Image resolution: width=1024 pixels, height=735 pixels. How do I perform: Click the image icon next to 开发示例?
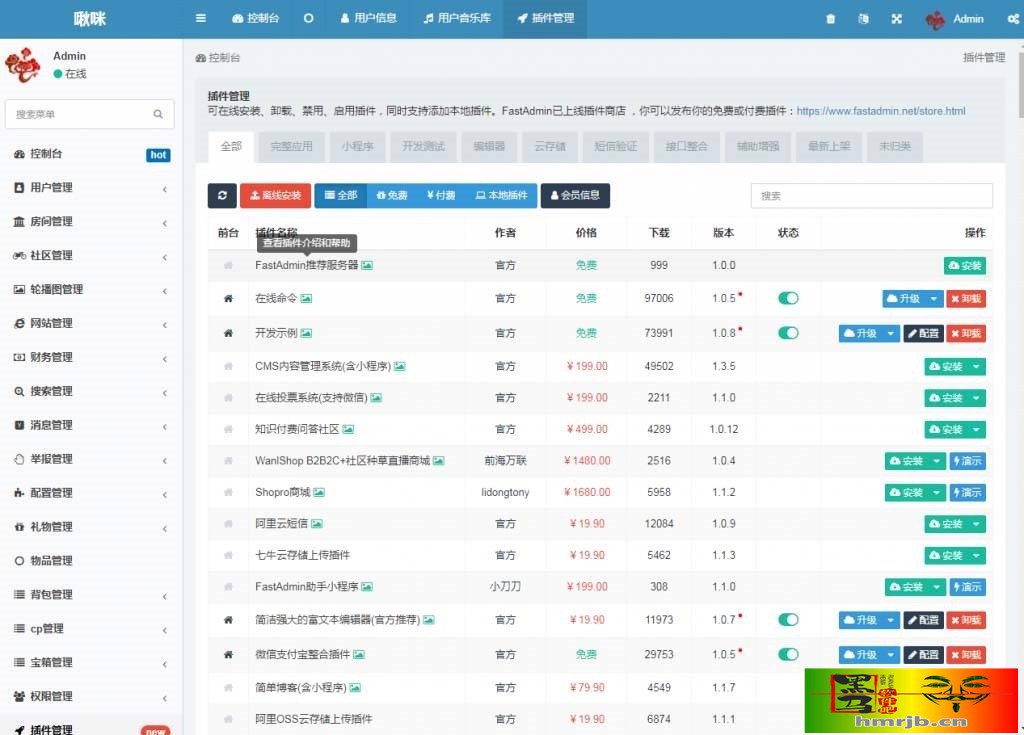pos(306,333)
